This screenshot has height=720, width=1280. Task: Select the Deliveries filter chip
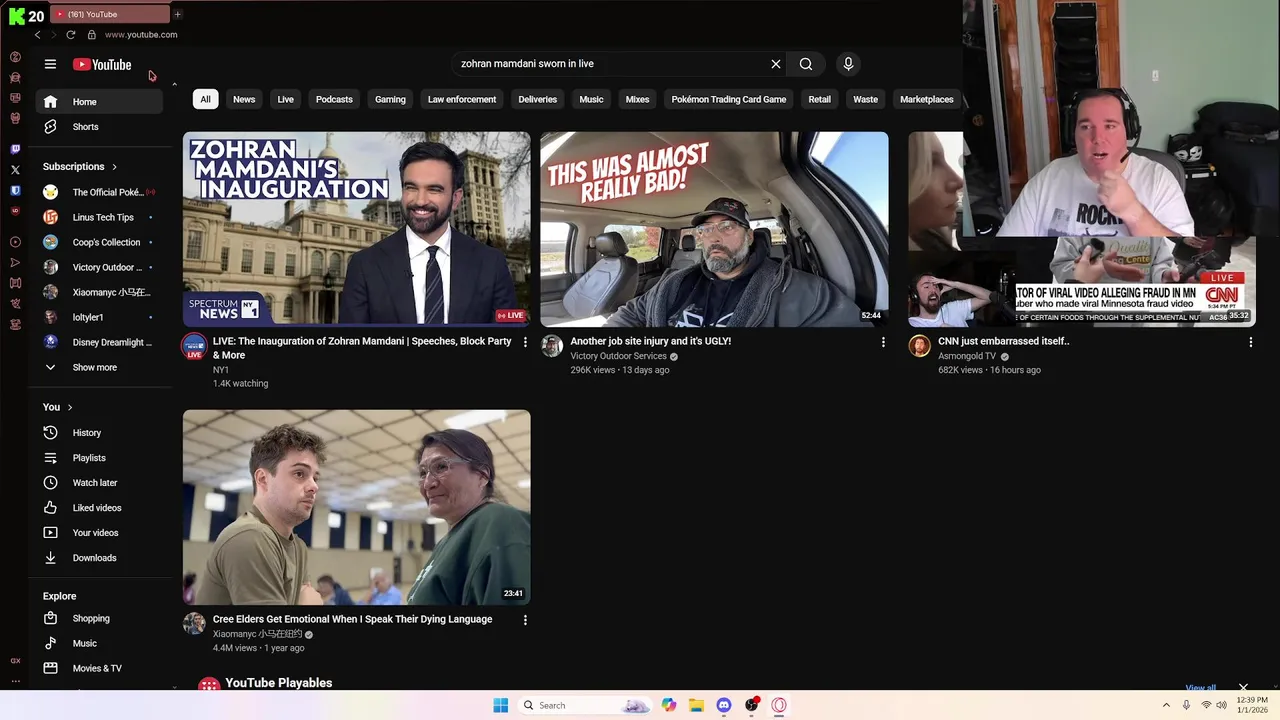tap(538, 100)
